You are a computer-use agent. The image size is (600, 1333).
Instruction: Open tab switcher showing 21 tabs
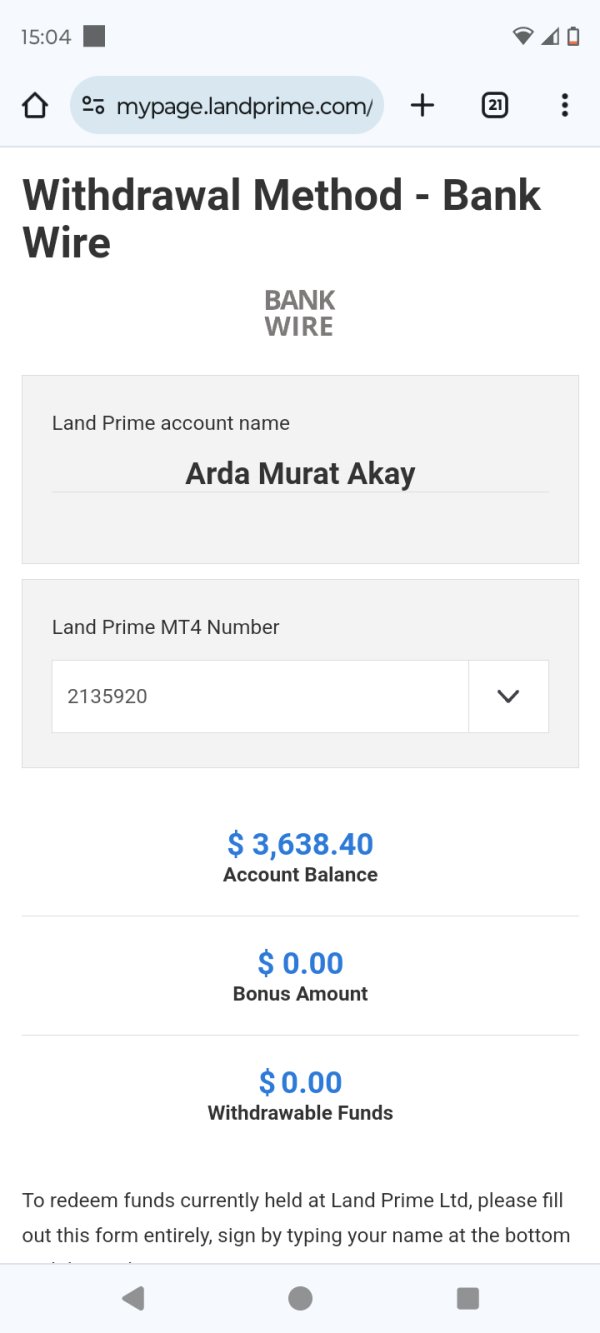tap(494, 105)
